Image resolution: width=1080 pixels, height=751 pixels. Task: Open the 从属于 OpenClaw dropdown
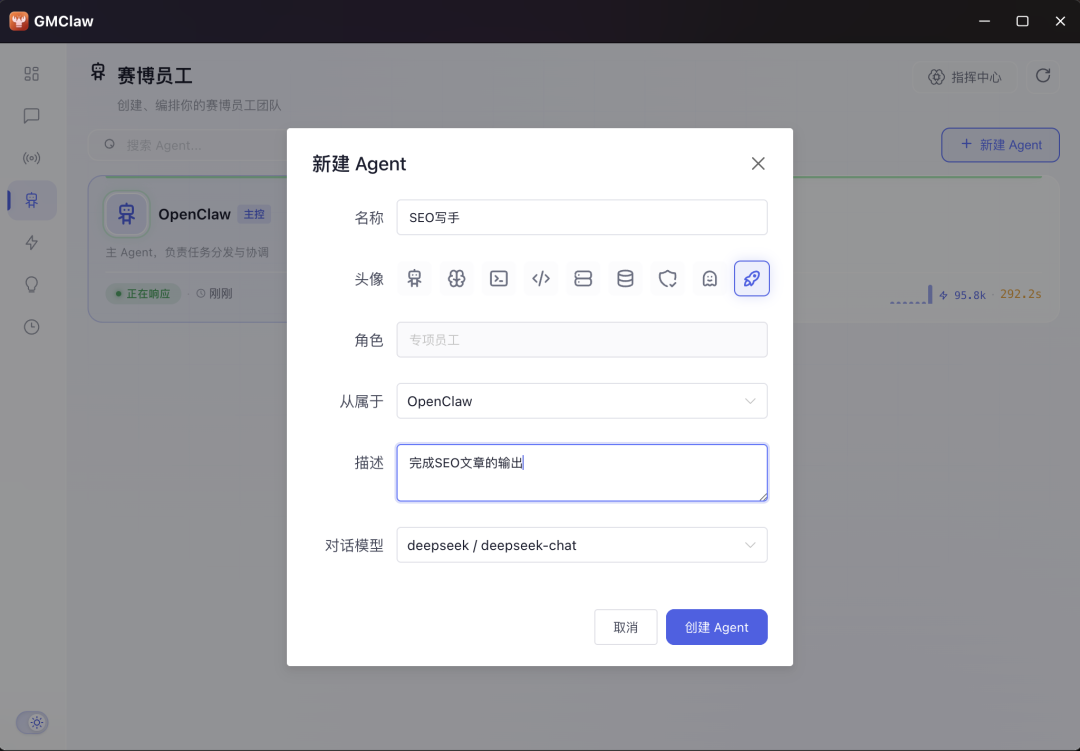pos(582,401)
